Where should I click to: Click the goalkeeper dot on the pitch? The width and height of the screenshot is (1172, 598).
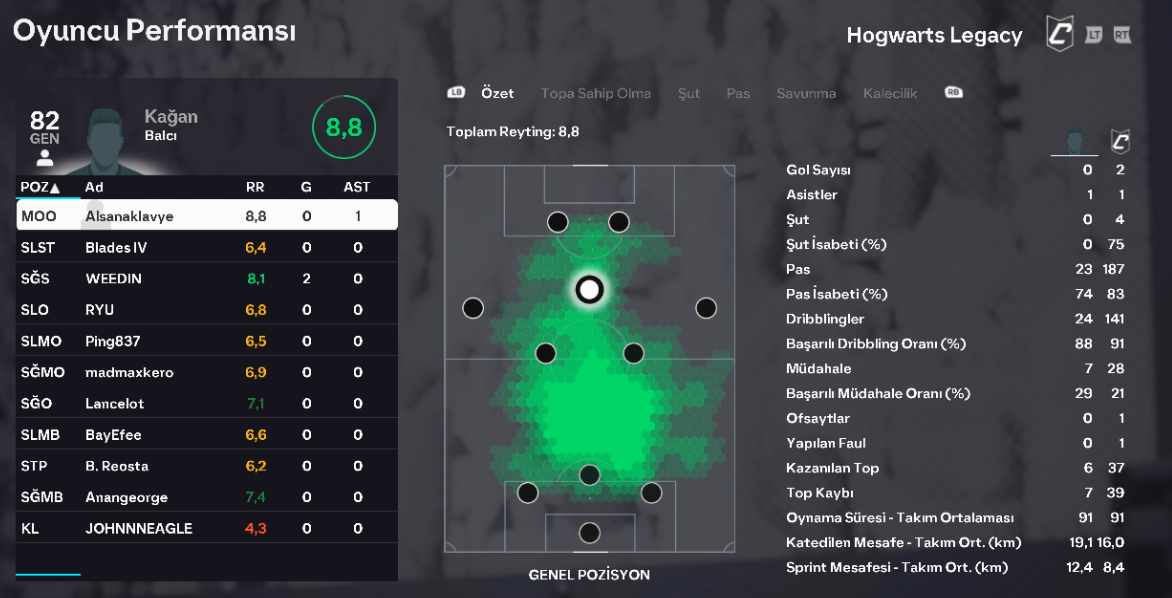point(589,532)
